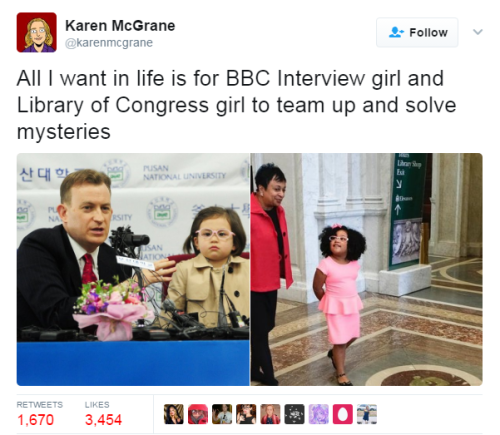The height and width of the screenshot is (435, 500).
Task: Open the press conference photo on left
Action: (x=133, y=269)
